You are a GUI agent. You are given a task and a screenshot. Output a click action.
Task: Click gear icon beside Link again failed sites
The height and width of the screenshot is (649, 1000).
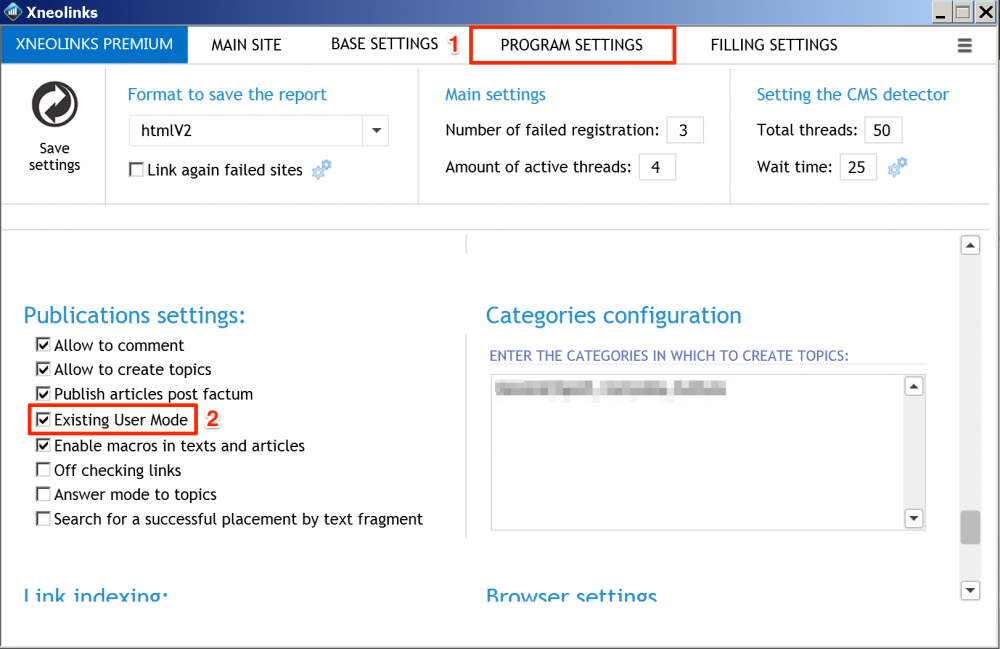(321, 170)
